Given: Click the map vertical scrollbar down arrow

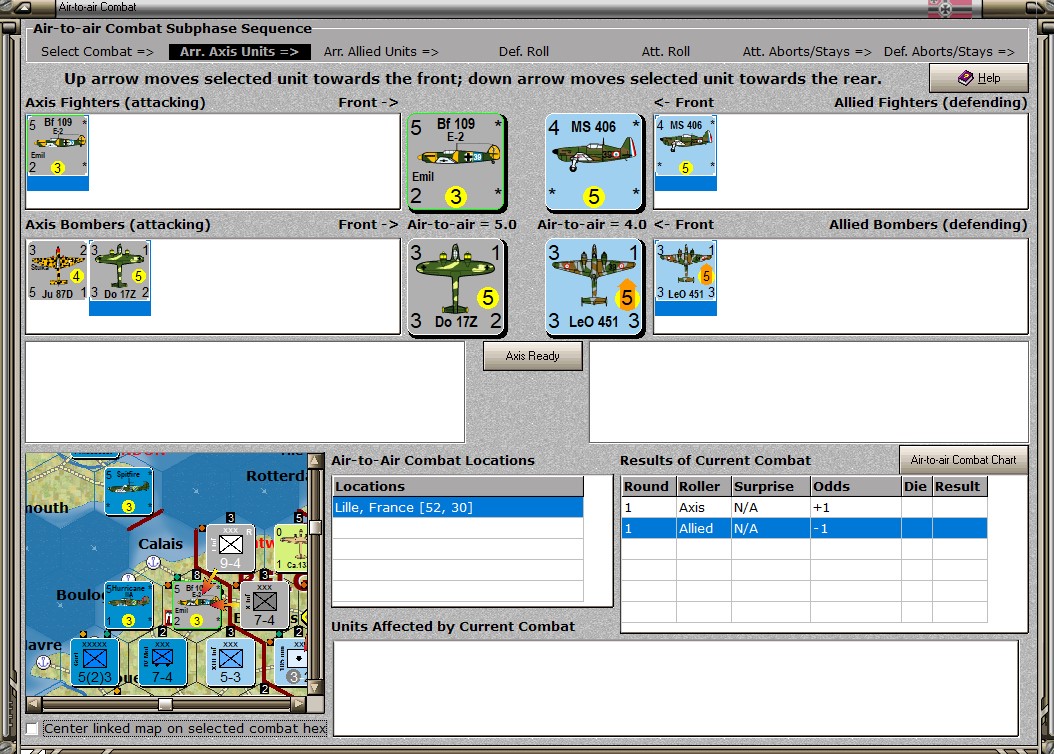Looking at the screenshot, I should pos(315,687).
